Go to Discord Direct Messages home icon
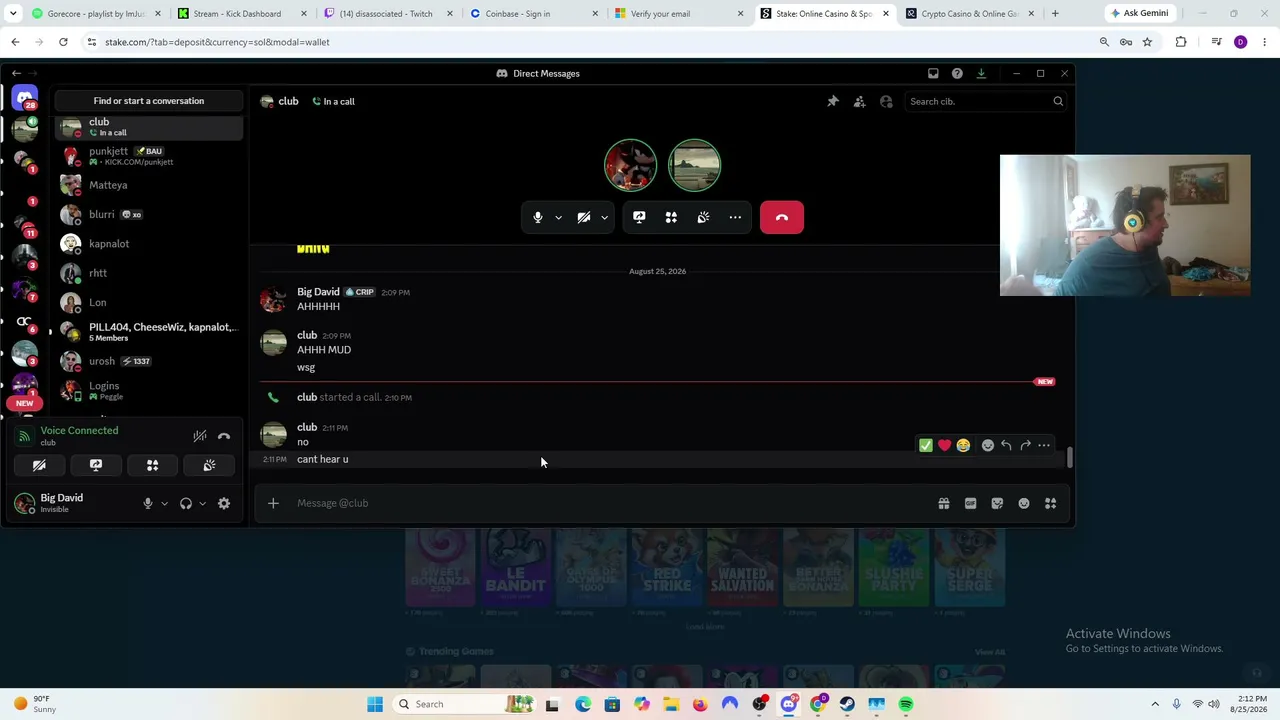This screenshot has height=720, width=1280. coord(25,99)
